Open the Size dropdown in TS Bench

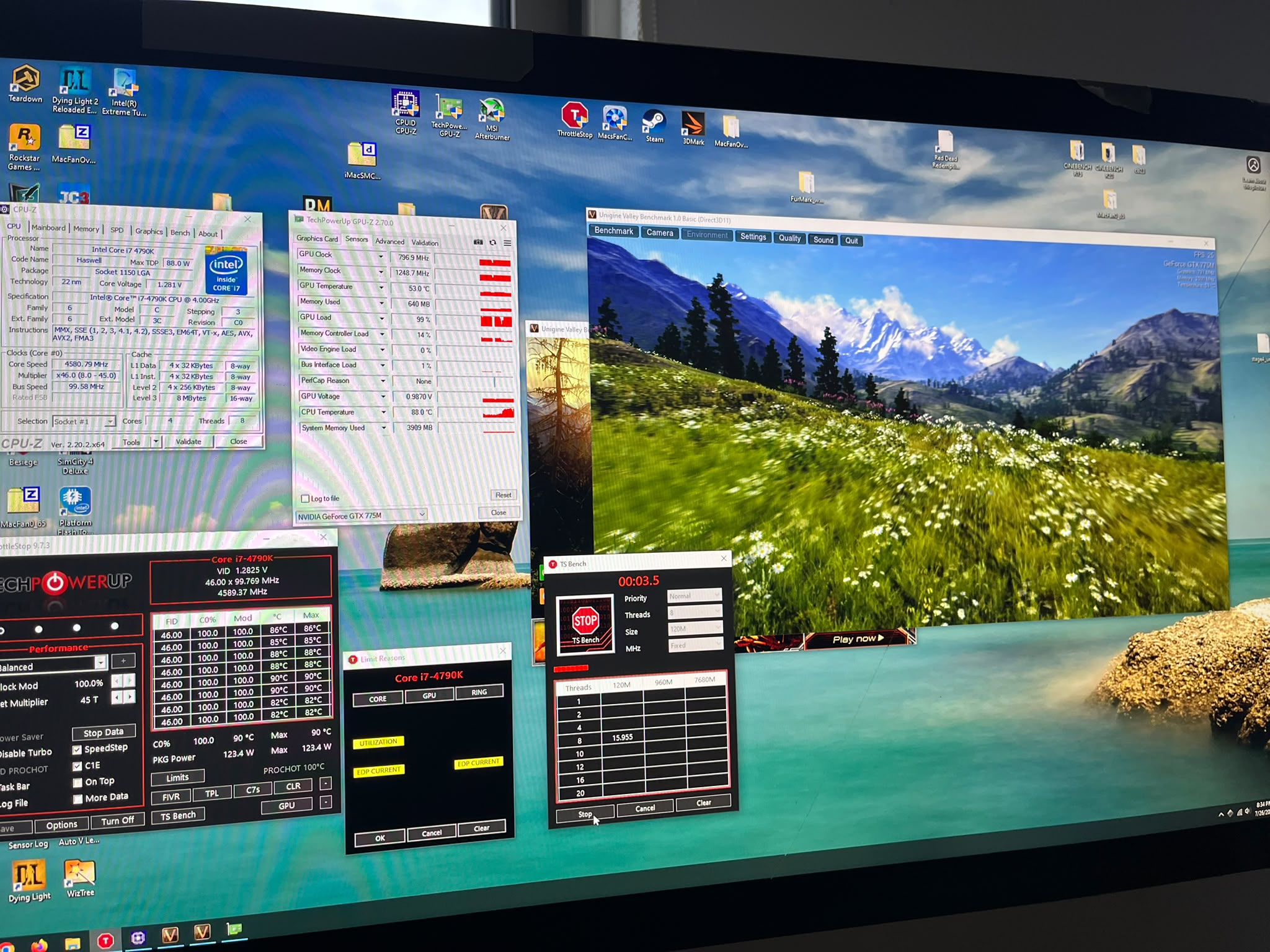coord(695,628)
